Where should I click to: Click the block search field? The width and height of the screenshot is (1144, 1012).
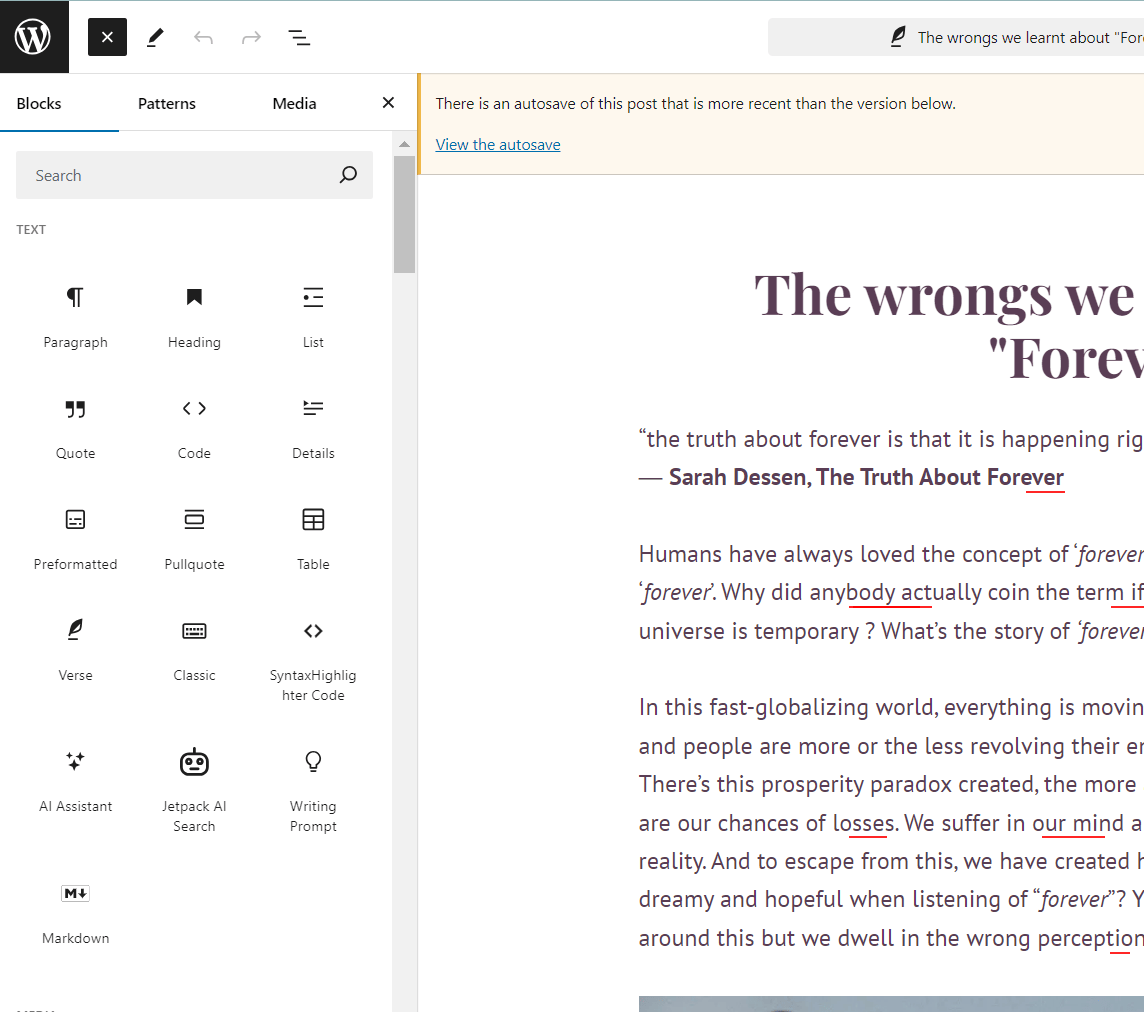coord(180,175)
